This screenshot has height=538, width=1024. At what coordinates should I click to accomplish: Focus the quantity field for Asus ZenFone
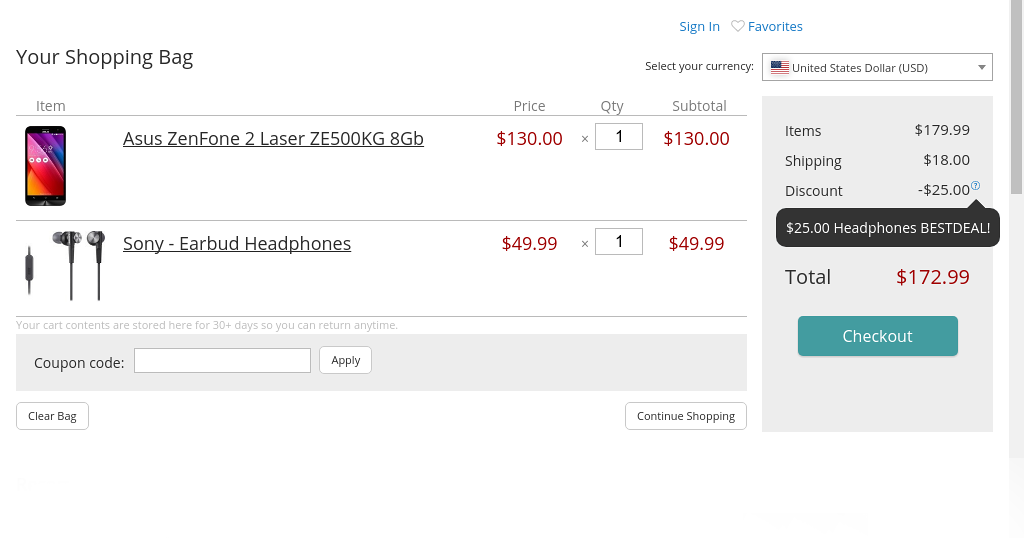point(619,136)
